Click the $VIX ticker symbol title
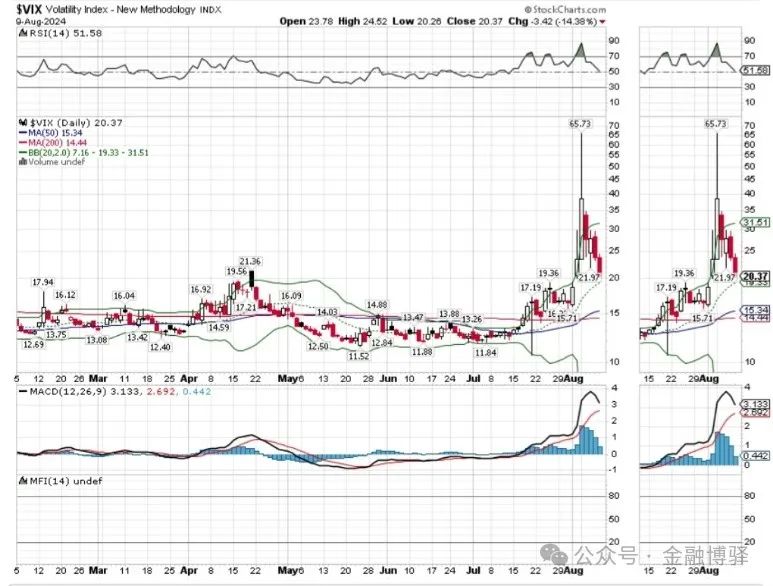Screen dimensions: 773x586 pyautogui.click(x=30, y=9)
